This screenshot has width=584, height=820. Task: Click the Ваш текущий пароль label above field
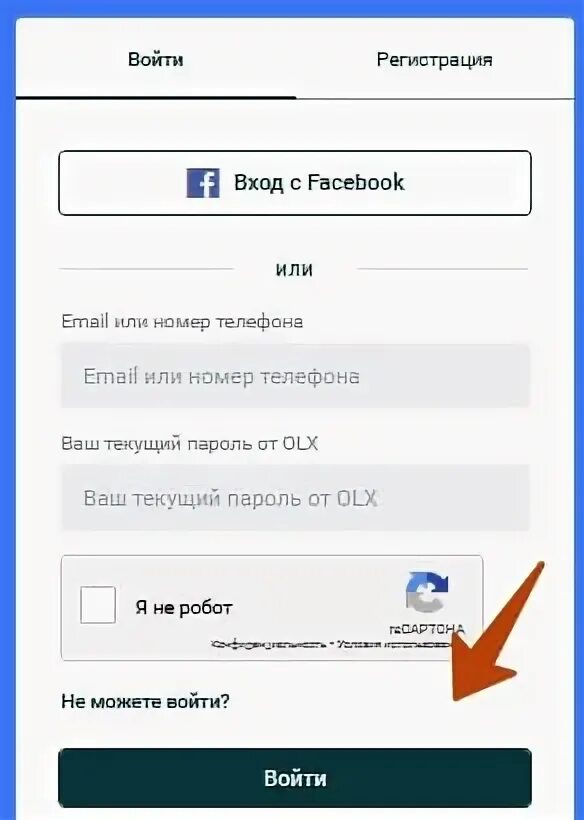point(189,443)
